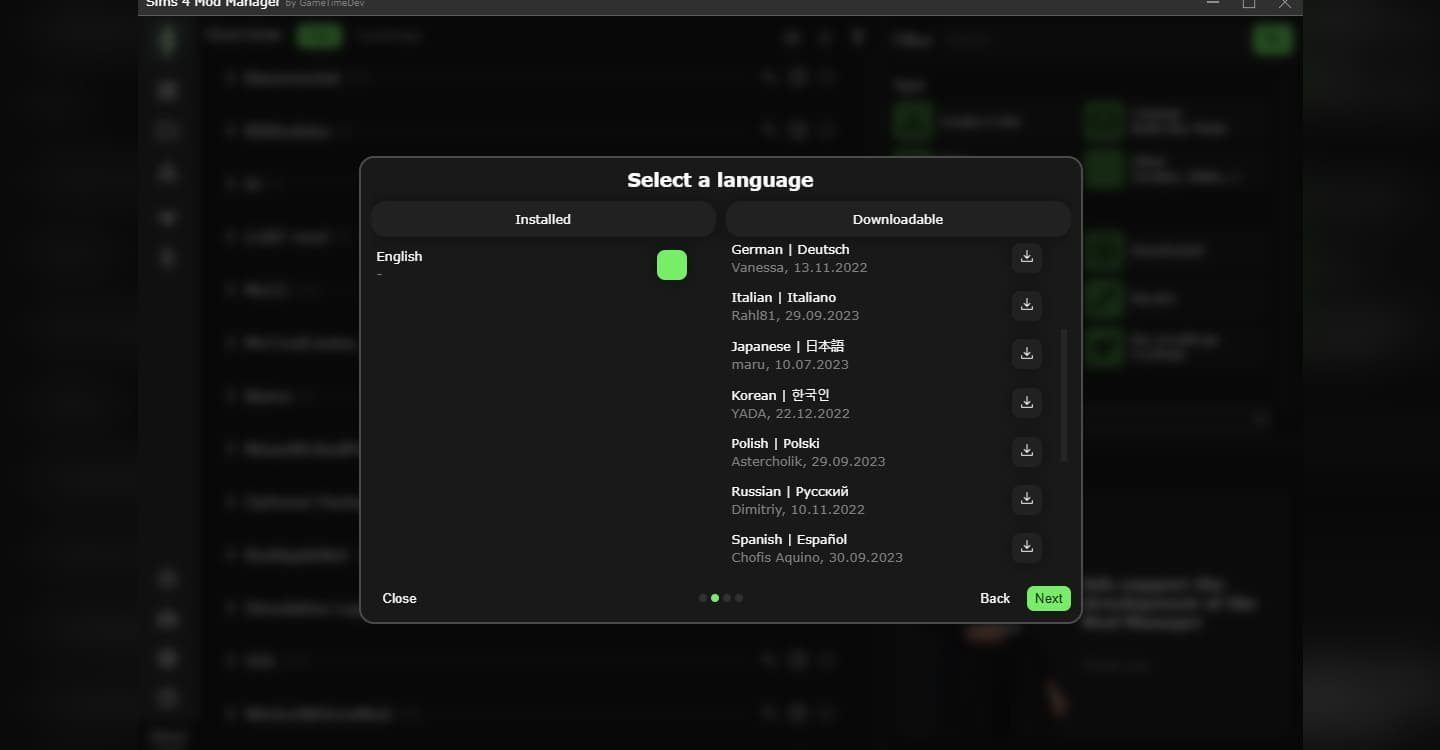
Task: Jump to the third pager dot
Action: (x=727, y=598)
